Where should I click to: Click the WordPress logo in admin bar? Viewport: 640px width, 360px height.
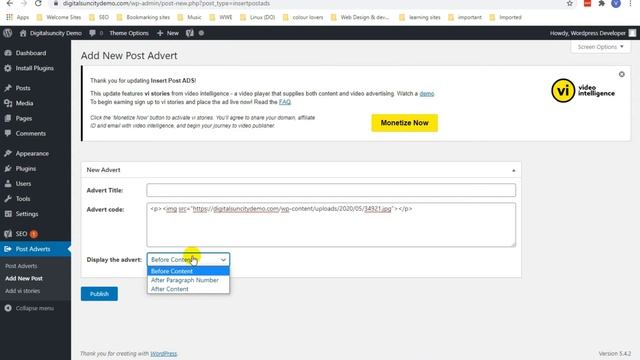[8, 33]
